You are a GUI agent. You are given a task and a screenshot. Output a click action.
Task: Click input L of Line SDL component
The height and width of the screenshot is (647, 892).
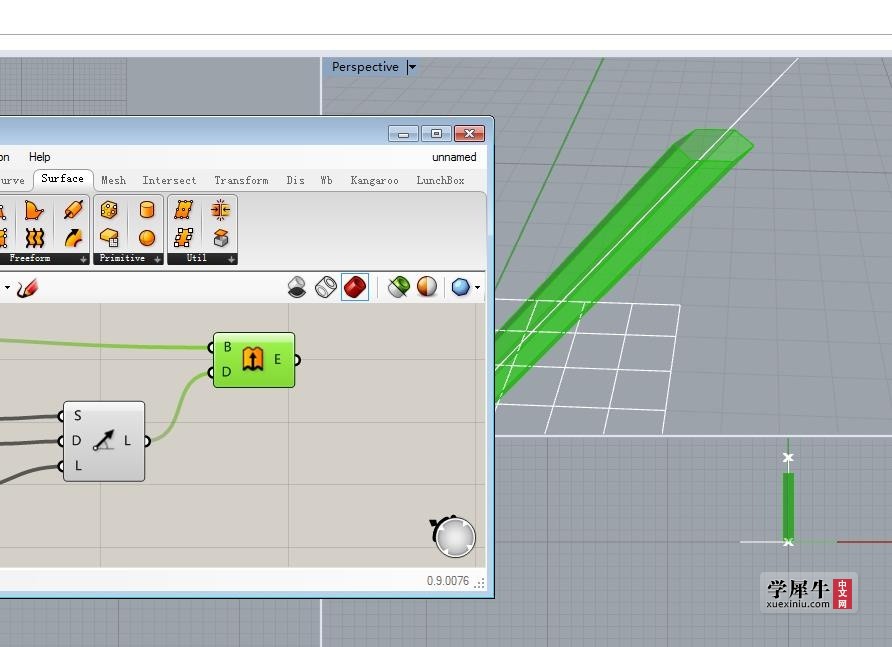(78, 465)
